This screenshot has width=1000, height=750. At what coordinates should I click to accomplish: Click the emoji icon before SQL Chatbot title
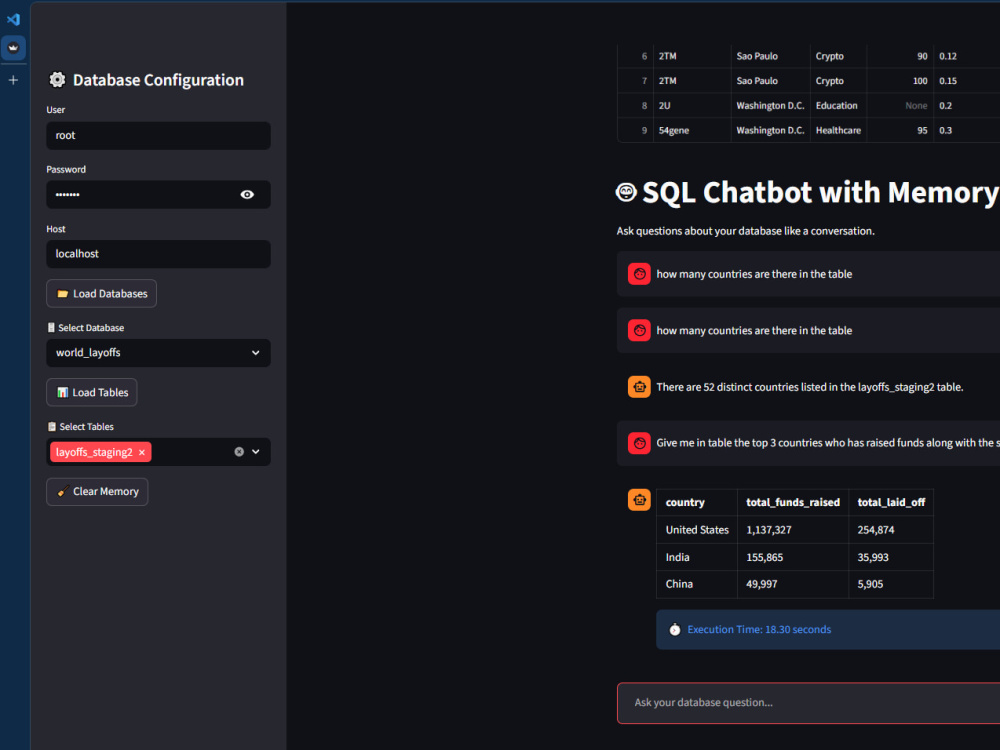pyautogui.click(x=626, y=192)
